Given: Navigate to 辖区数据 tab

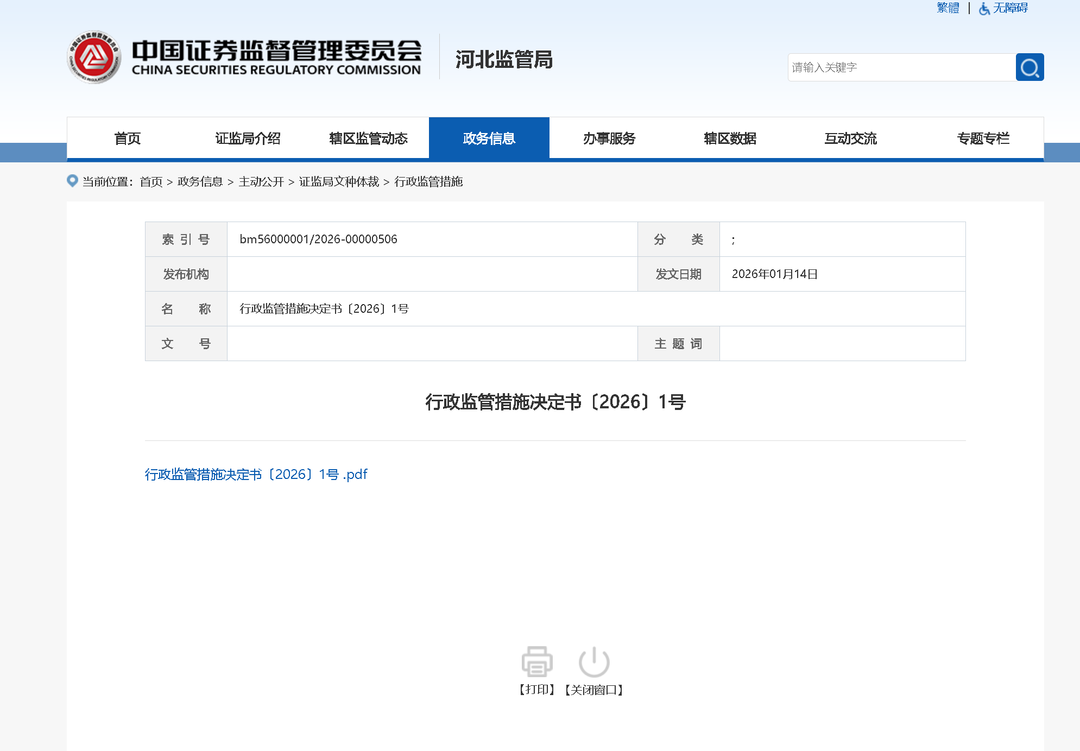Looking at the screenshot, I should coord(730,138).
